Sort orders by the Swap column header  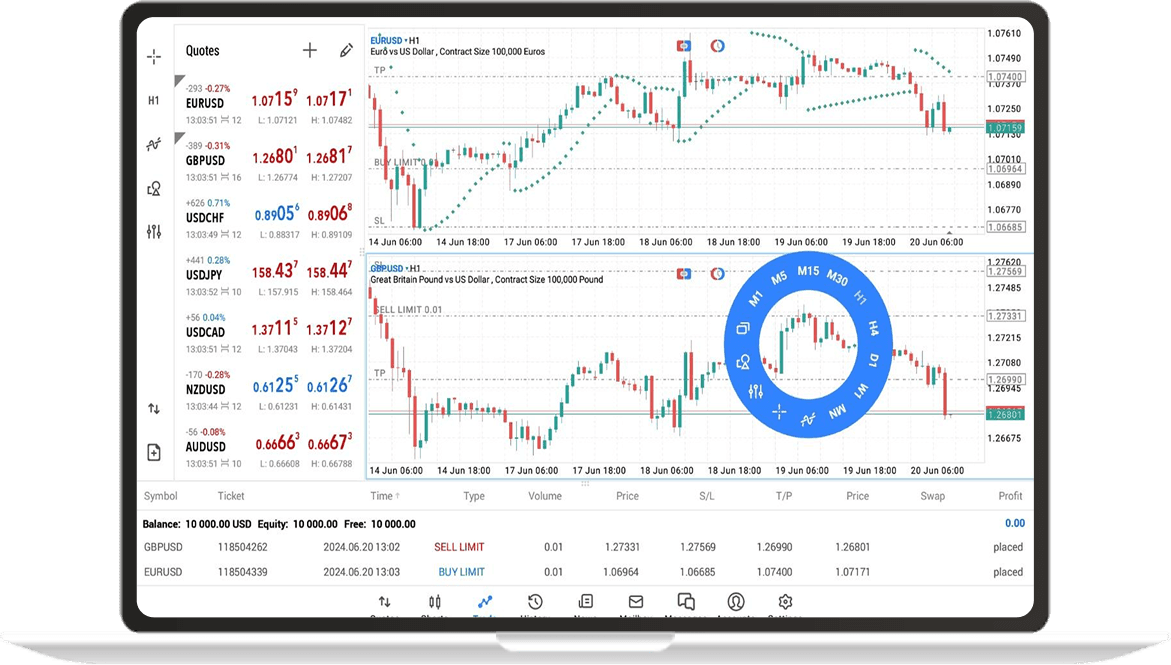point(932,496)
